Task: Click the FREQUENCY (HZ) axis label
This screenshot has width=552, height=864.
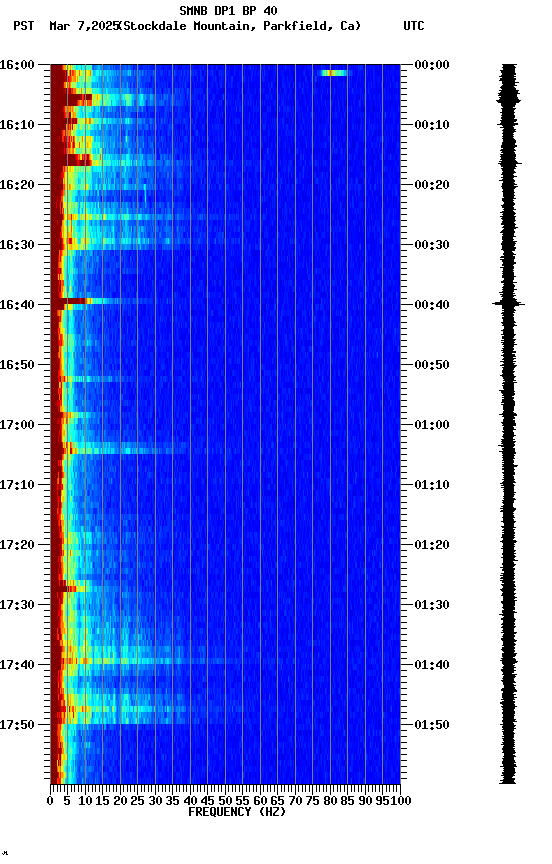Action: (237, 812)
